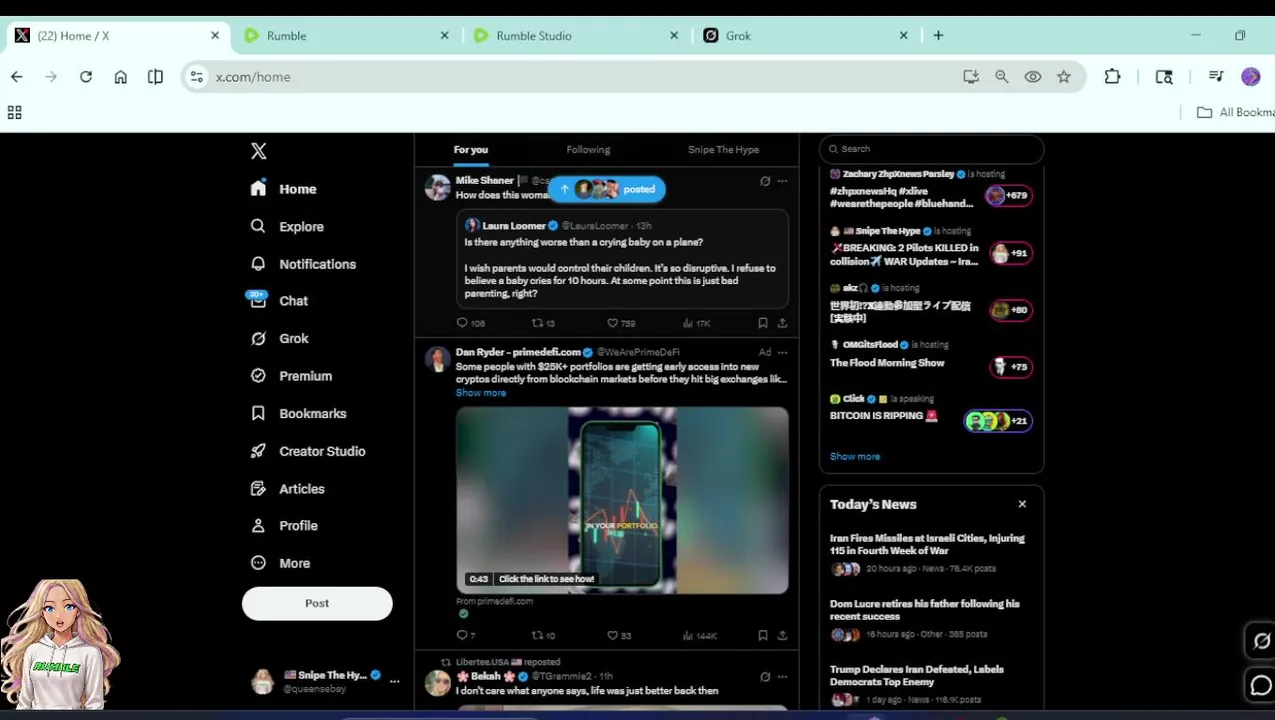
Task: Click the browser Home button
Action: (121, 77)
